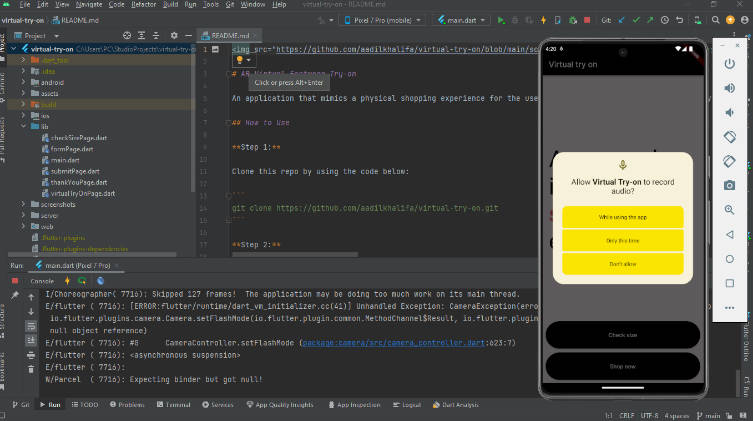Stop the running app with red square
Viewport: 753px width, 421px height.
(x=587, y=20)
